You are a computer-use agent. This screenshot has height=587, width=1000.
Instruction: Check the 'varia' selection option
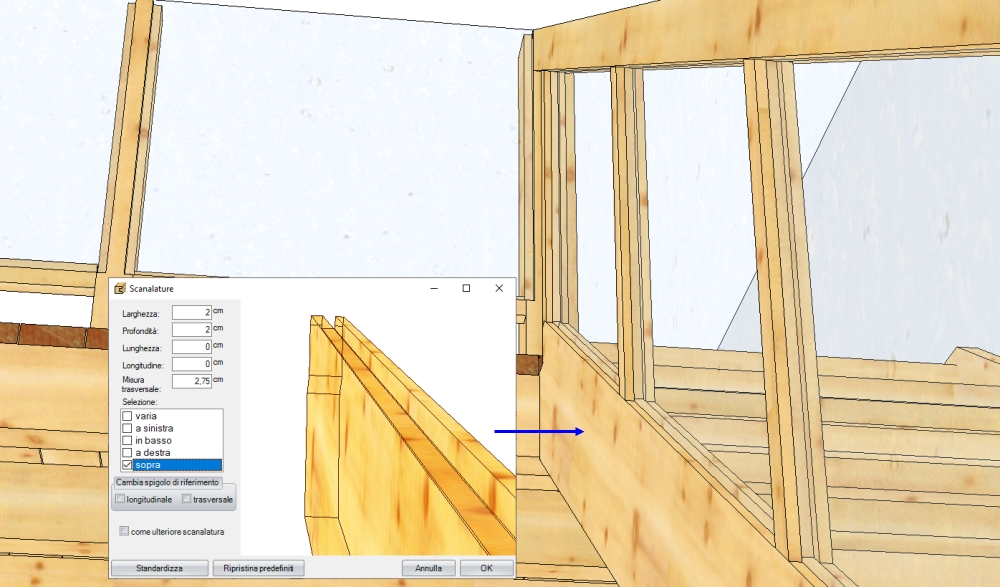point(127,416)
